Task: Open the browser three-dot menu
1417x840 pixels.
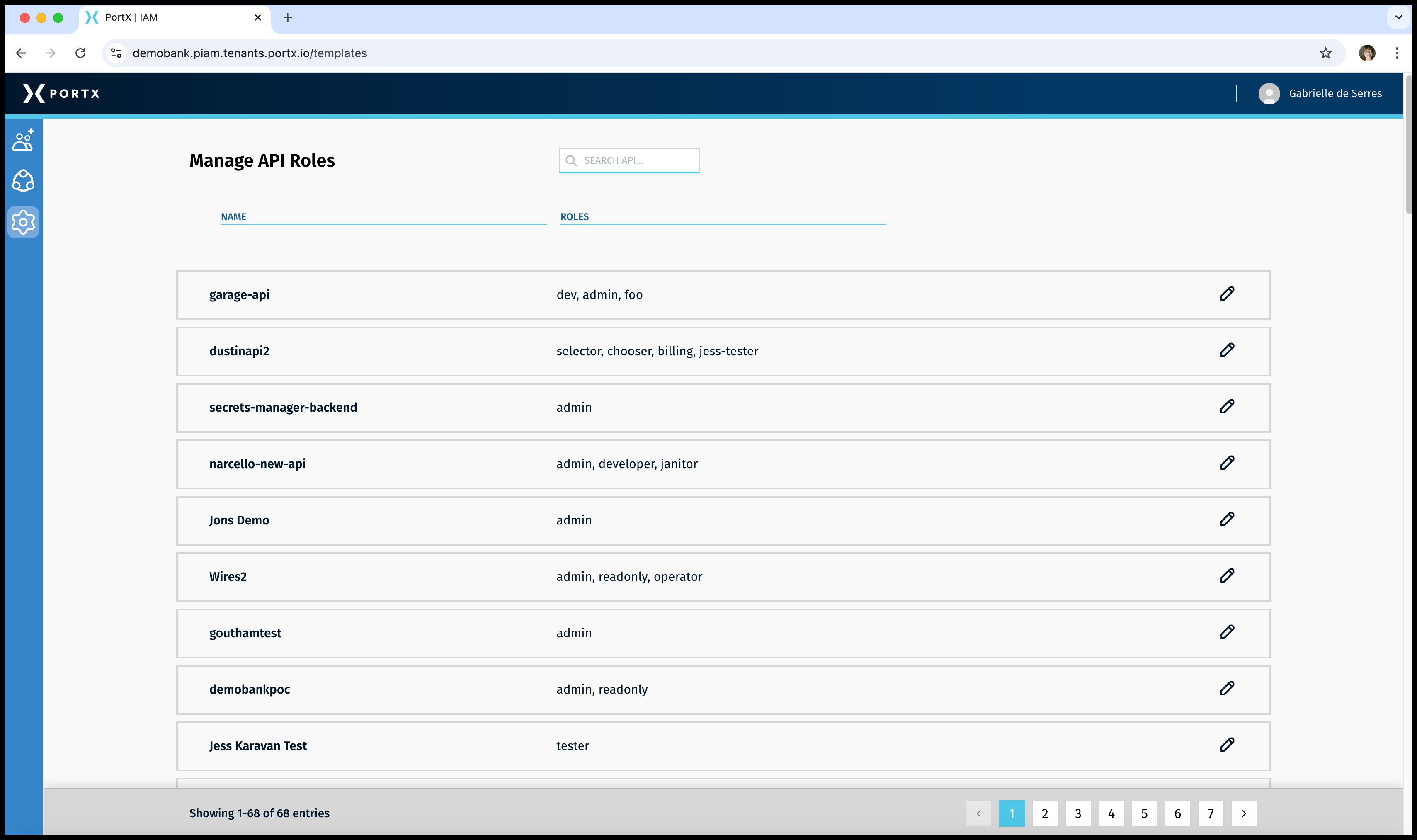Action: [1397, 53]
